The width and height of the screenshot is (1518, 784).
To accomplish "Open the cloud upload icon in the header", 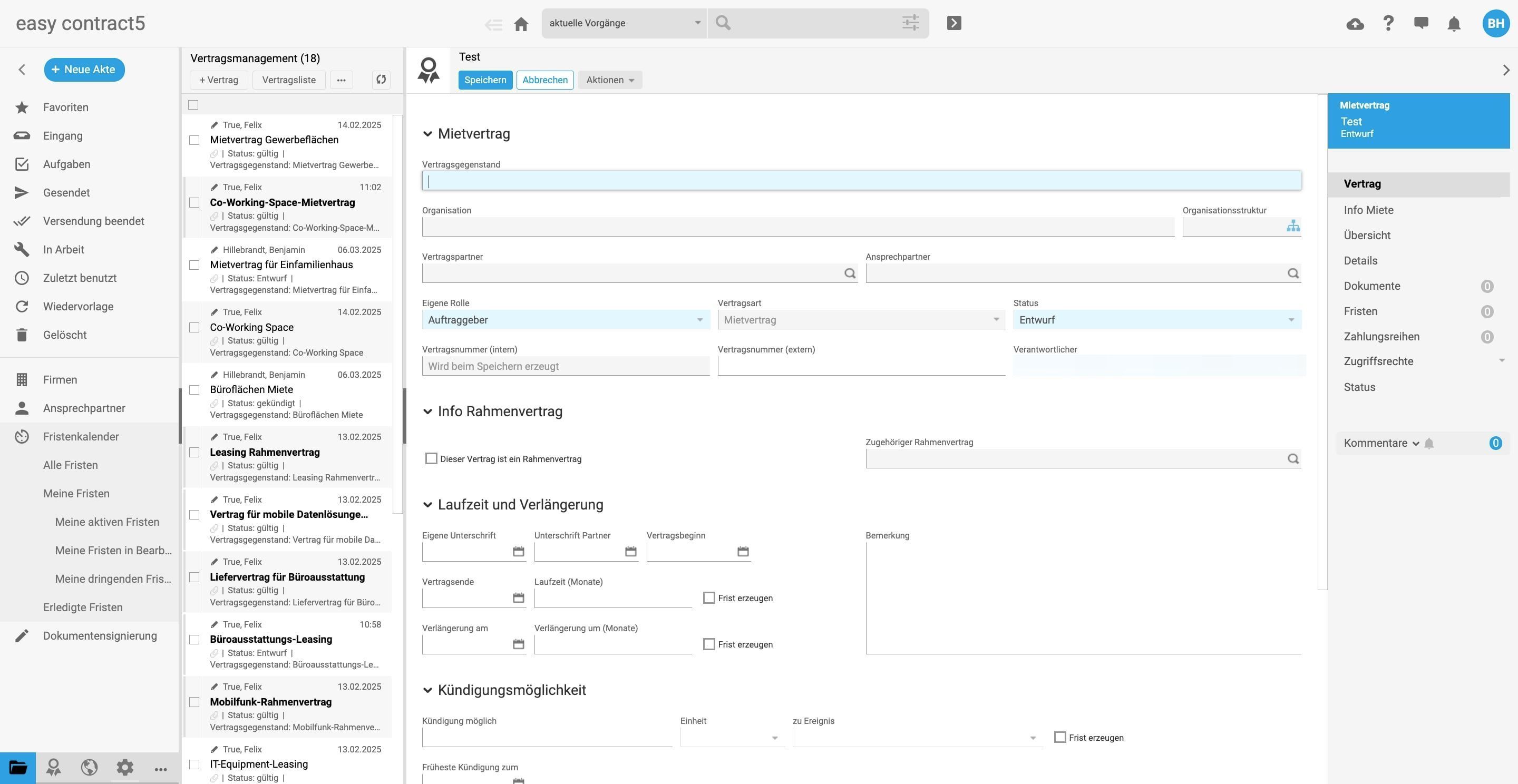I will click(x=1355, y=24).
